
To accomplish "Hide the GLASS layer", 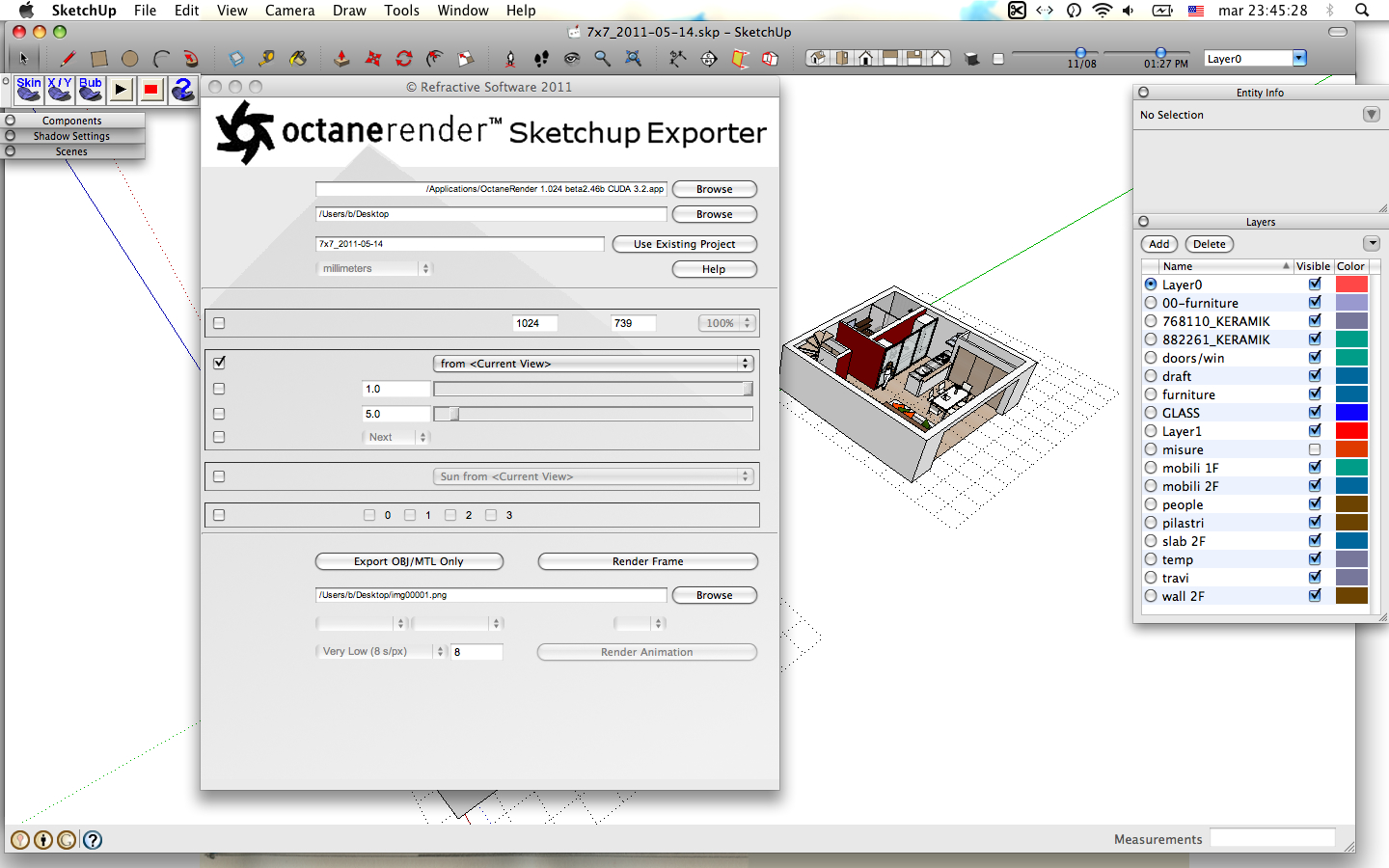I will click(x=1315, y=413).
